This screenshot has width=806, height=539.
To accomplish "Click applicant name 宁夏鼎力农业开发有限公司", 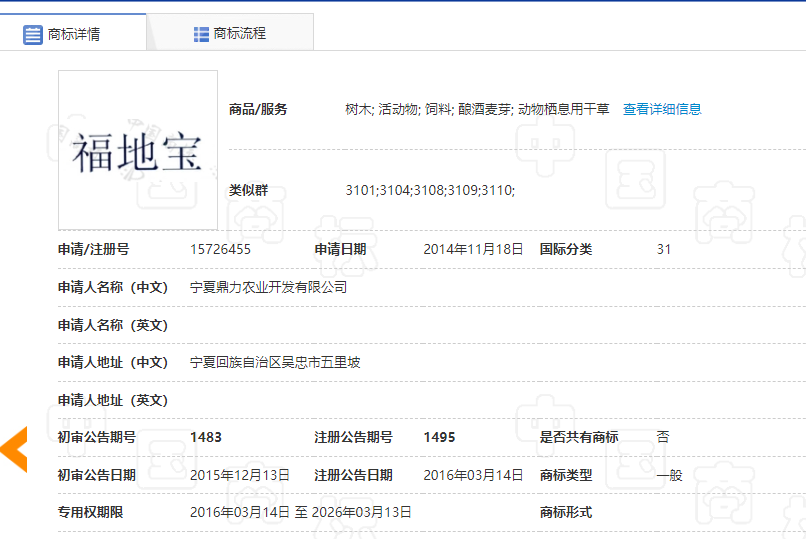I will click(x=268, y=287).
